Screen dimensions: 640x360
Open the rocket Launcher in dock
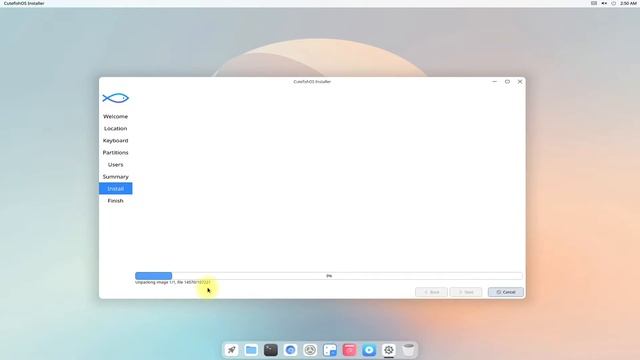[x=231, y=350]
